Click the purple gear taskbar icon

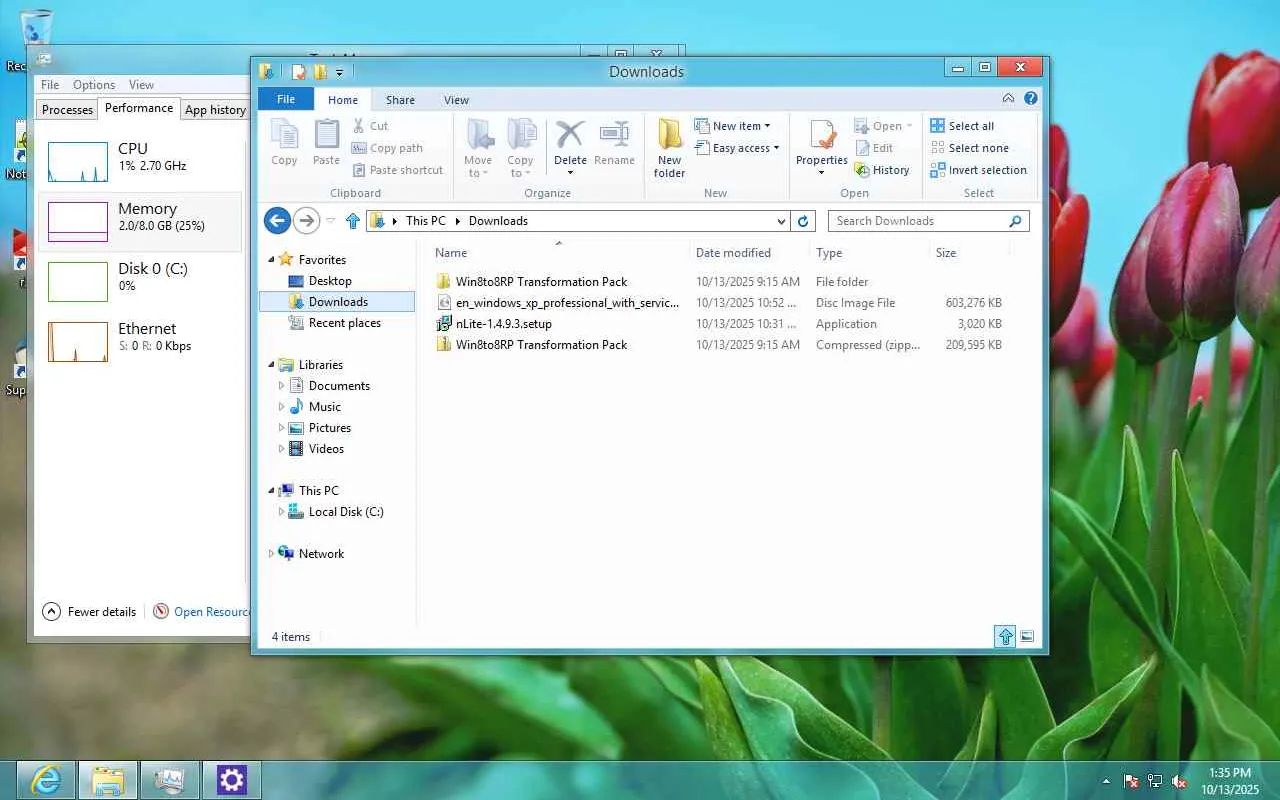(232, 780)
